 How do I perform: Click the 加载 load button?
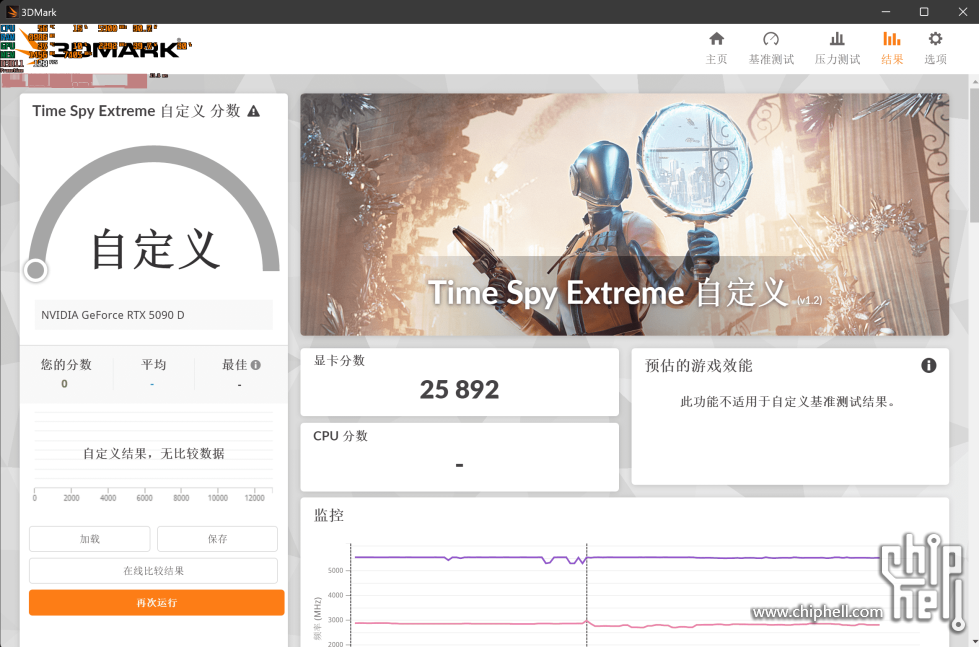[89, 538]
